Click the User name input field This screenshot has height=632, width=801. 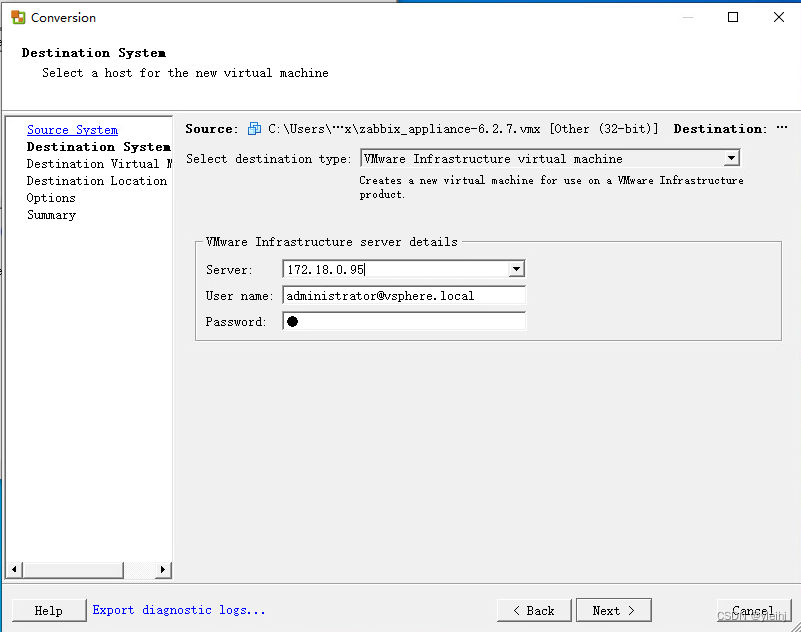point(404,295)
